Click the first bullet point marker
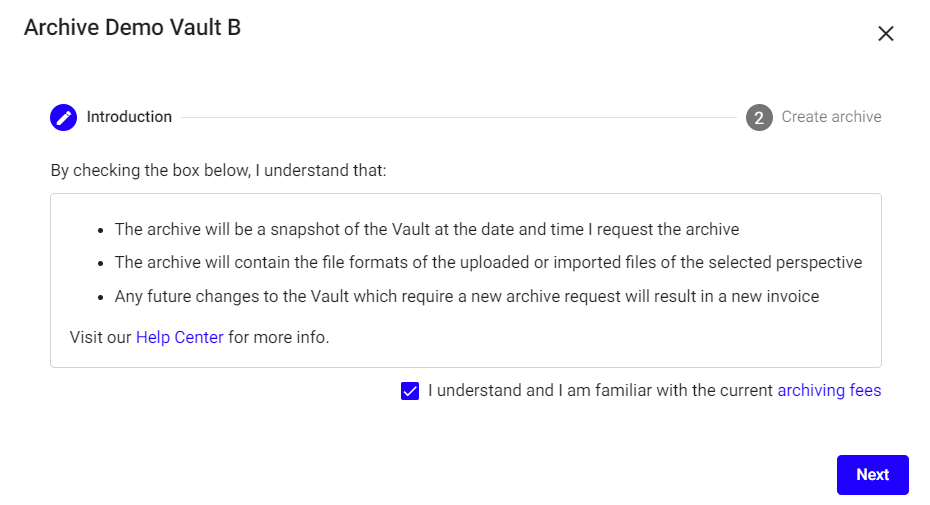 [102, 230]
